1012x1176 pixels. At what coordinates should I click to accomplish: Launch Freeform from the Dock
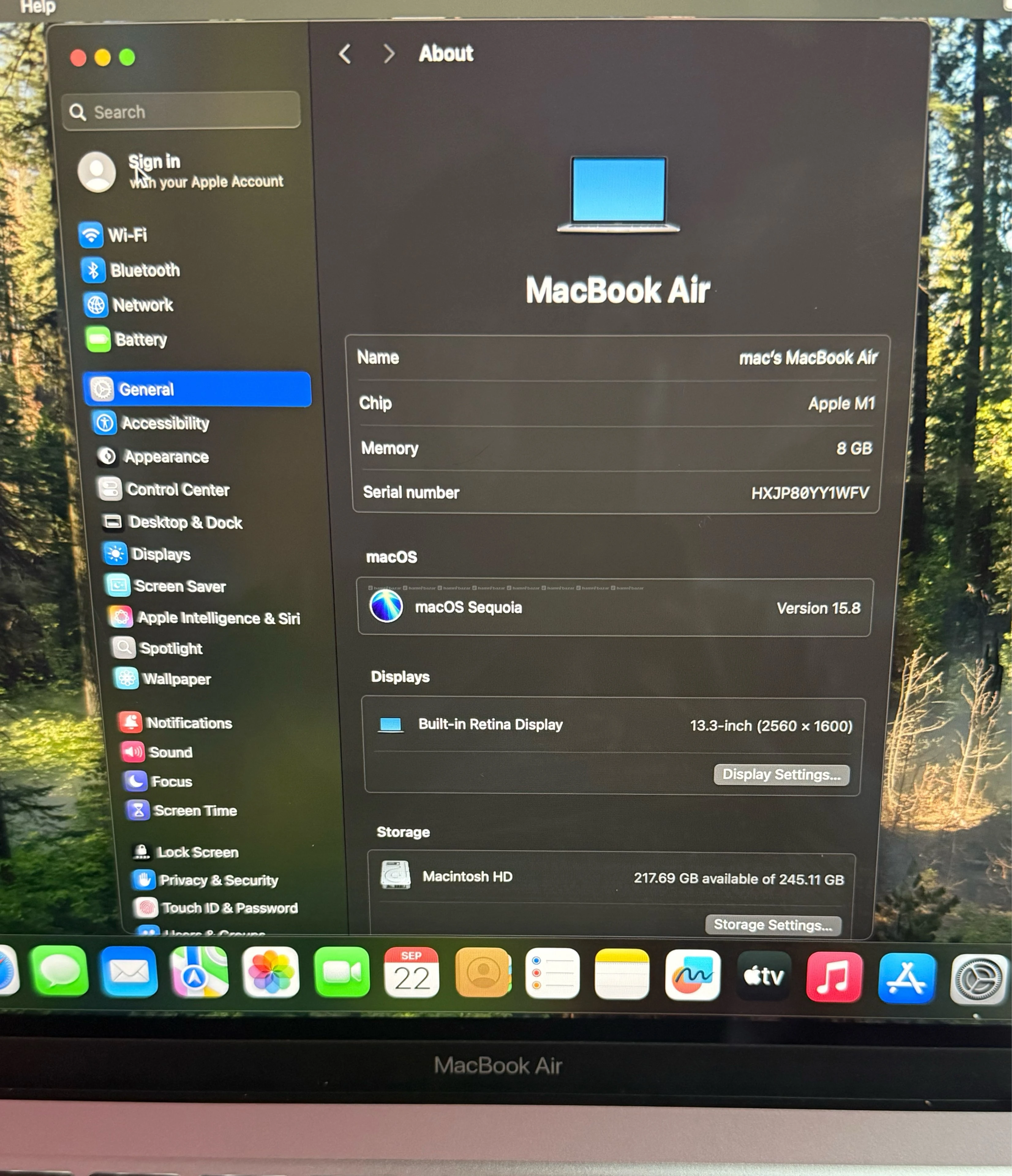[x=692, y=974]
